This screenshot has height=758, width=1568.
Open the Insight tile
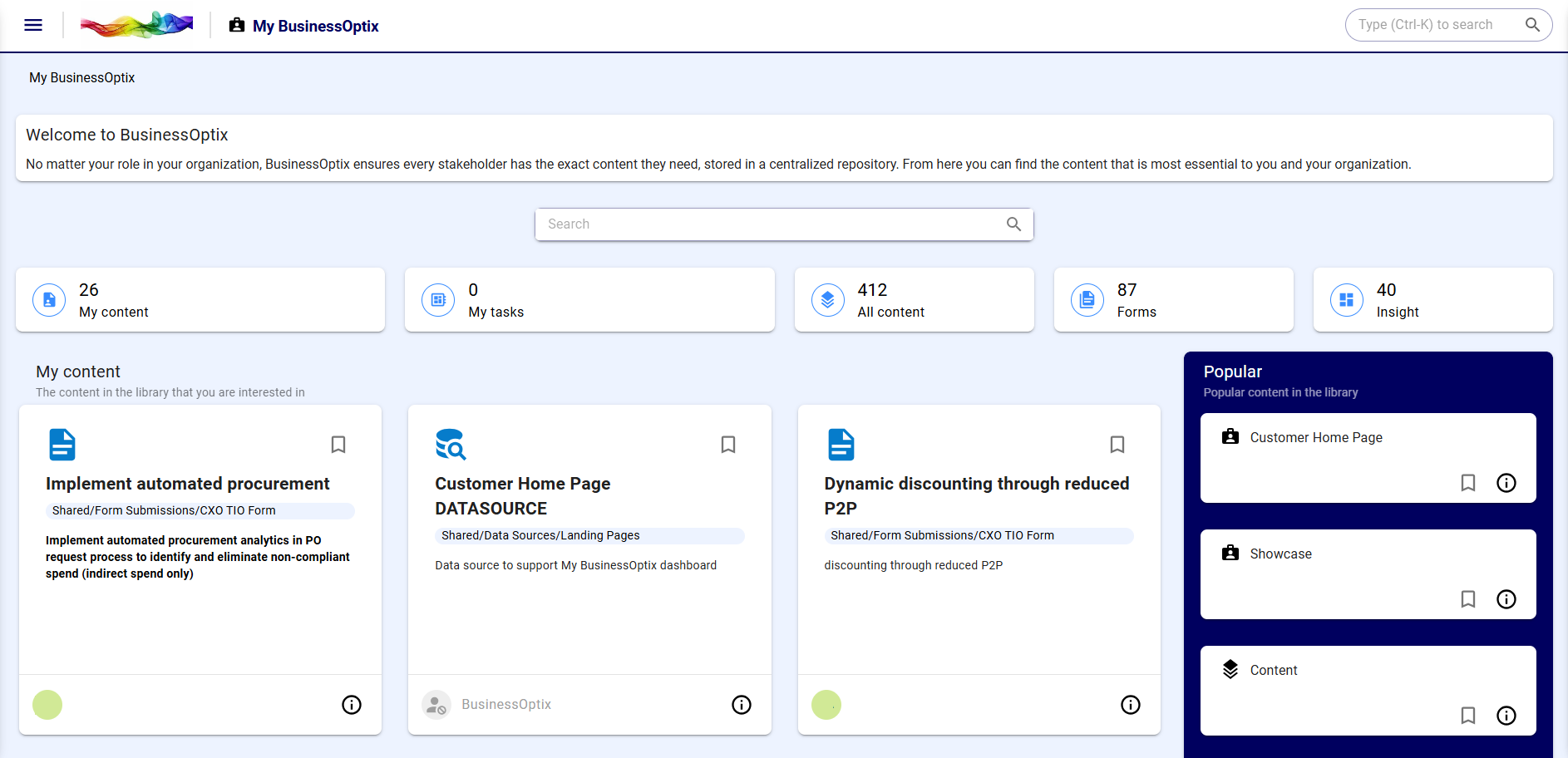coord(1432,300)
